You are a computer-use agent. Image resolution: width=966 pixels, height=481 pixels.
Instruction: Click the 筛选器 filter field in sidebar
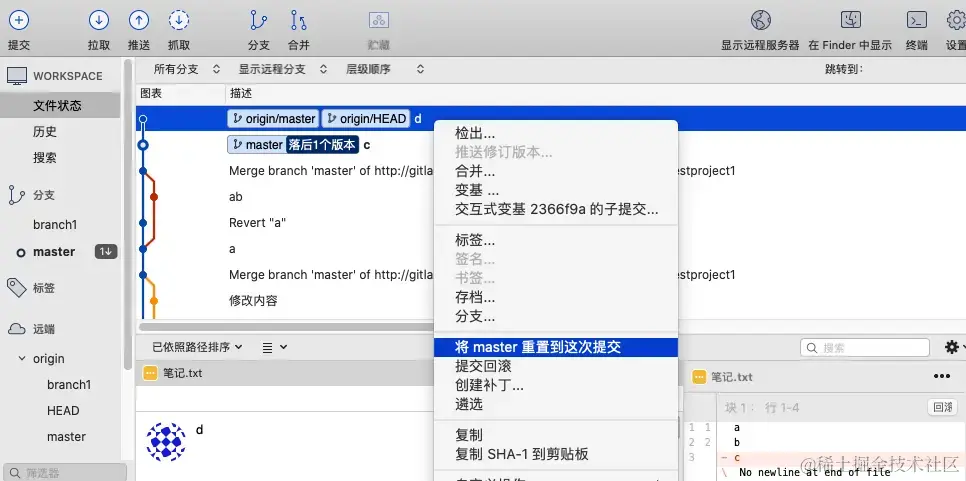tap(63, 472)
